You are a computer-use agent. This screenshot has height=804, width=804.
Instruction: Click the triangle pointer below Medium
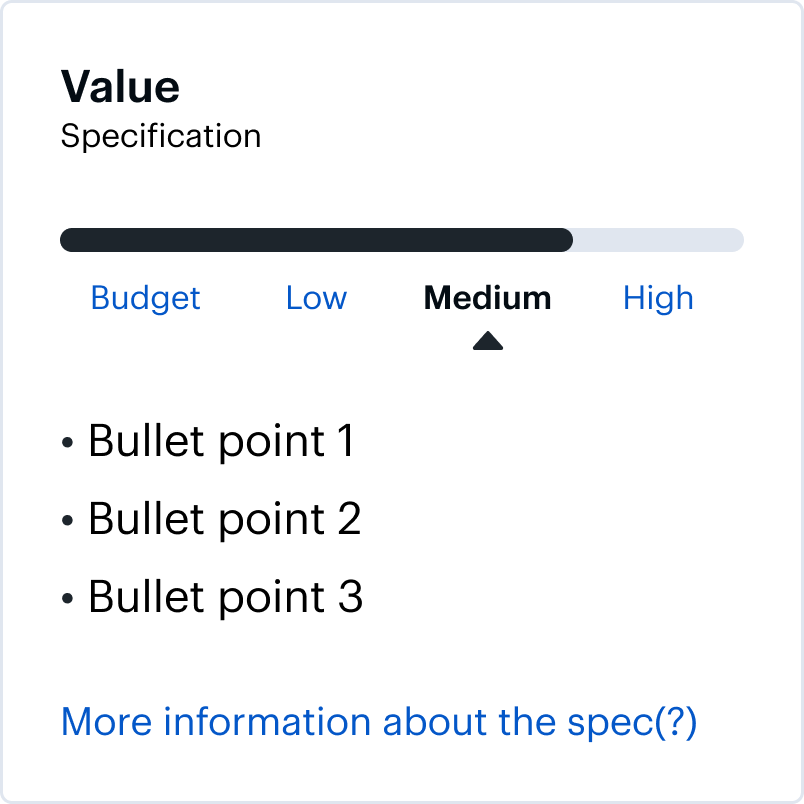(x=487, y=341)
